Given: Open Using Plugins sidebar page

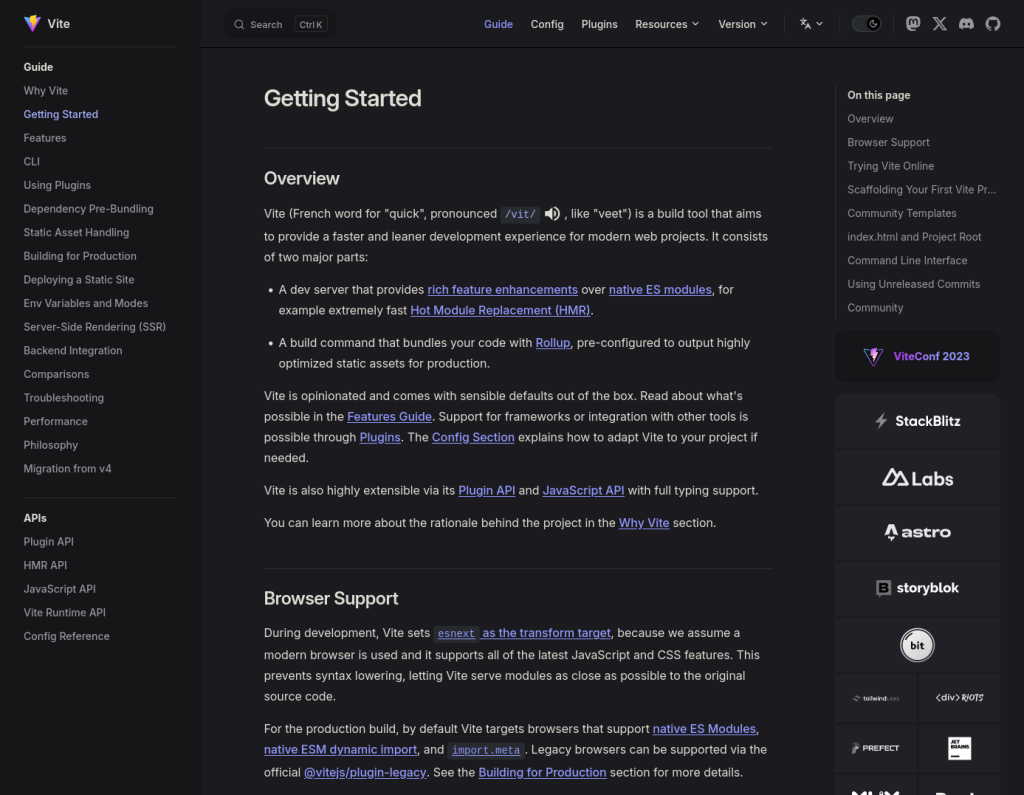Looking at the screenshot, I should pyautogui.click(x=57, y=185).
